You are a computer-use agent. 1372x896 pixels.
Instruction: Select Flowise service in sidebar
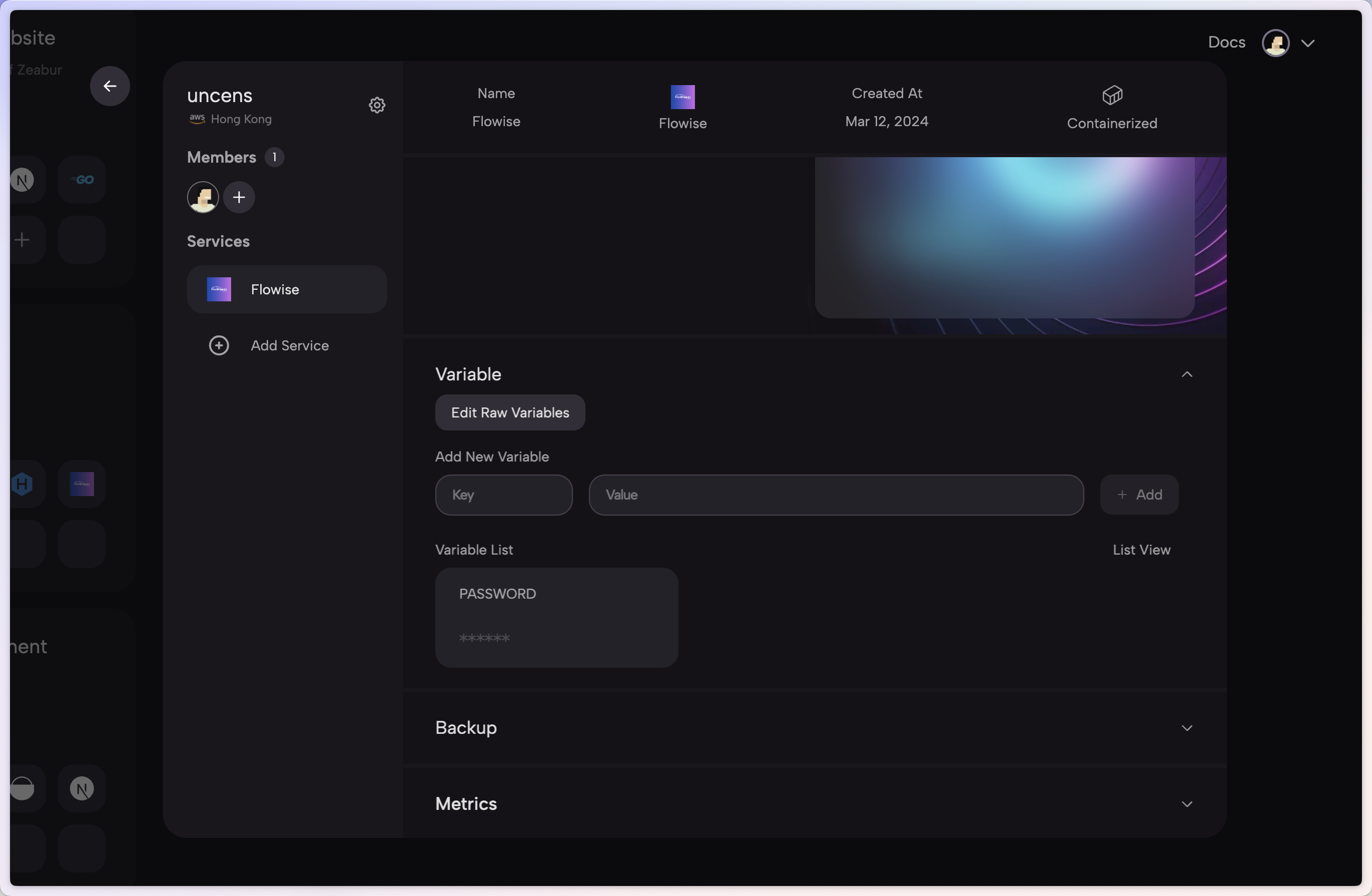pos(287,289)
